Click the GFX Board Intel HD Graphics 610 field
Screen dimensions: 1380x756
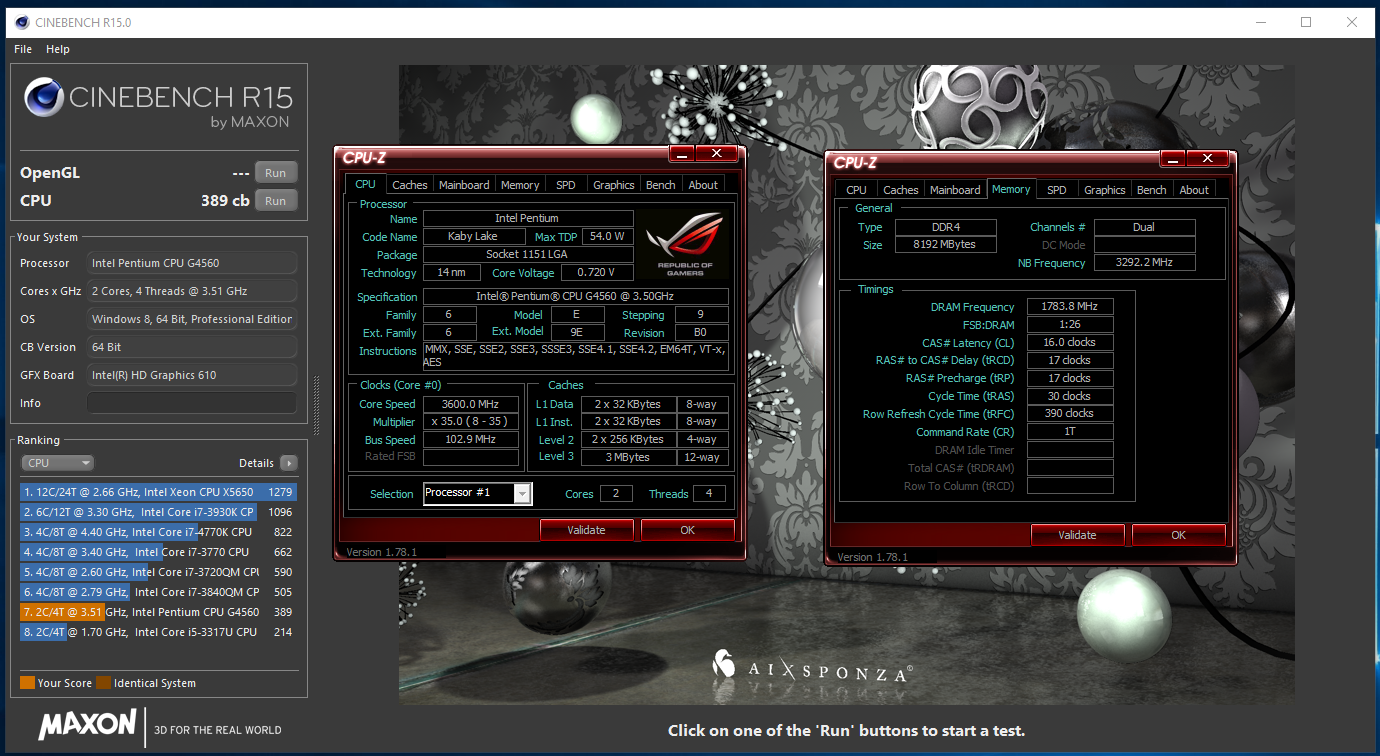point(192,375)
